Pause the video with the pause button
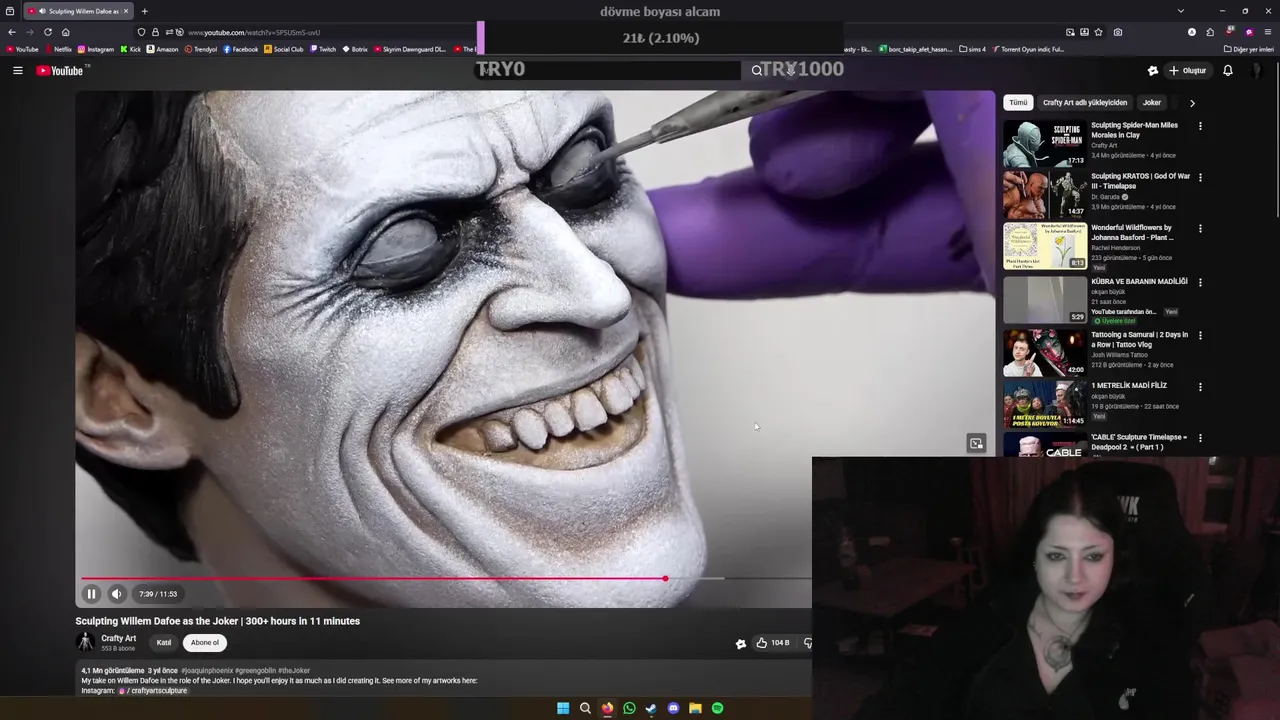The width and height of the screenshot is (1280, 720). [x=91, y=594]
